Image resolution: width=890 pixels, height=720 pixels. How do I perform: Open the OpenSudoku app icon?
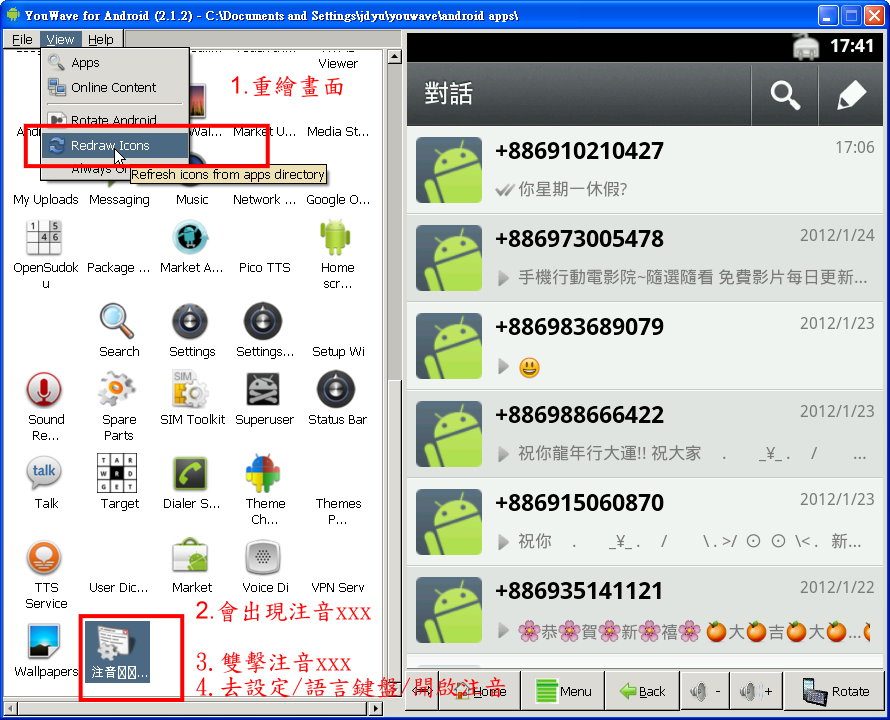[44, 237]
